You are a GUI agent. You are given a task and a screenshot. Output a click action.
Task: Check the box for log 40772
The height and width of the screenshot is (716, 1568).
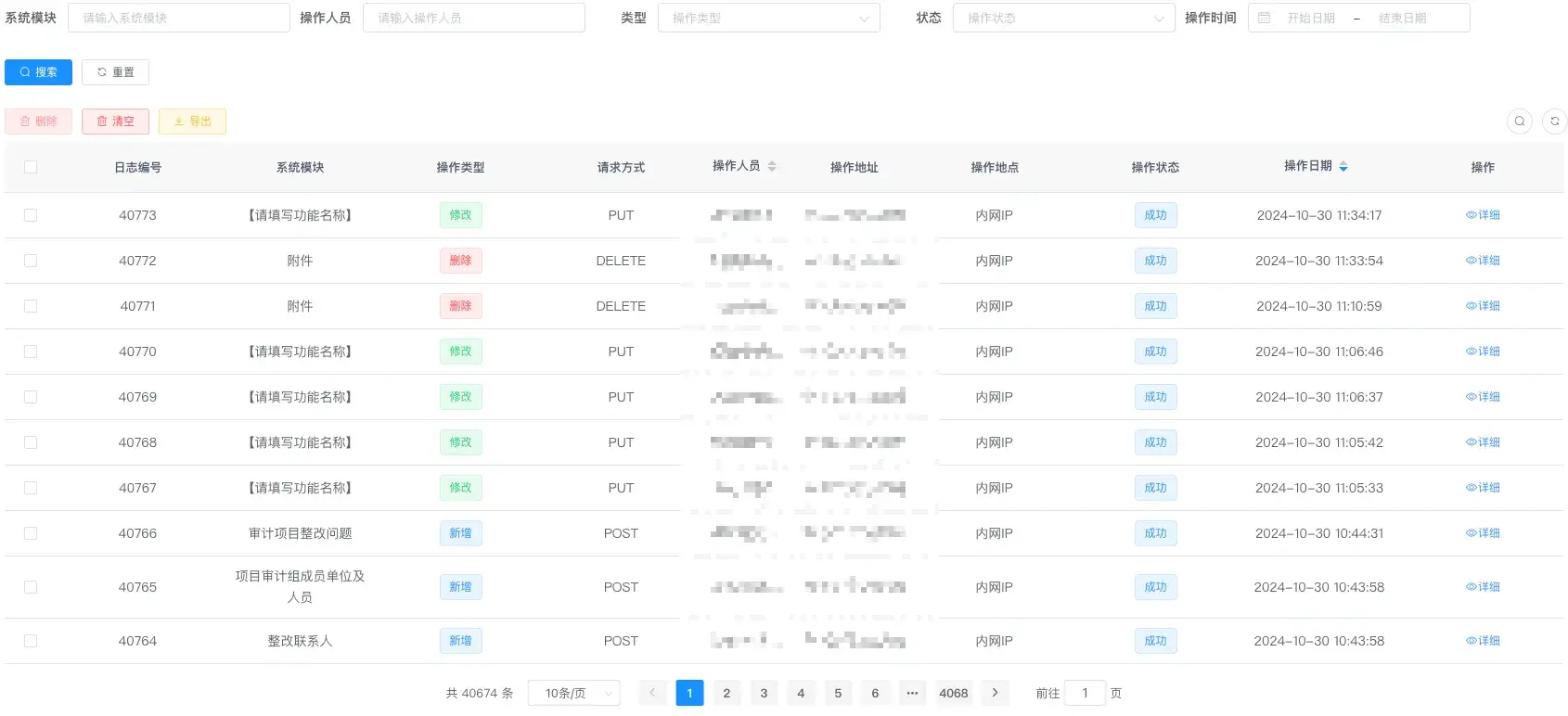[31, 261]
